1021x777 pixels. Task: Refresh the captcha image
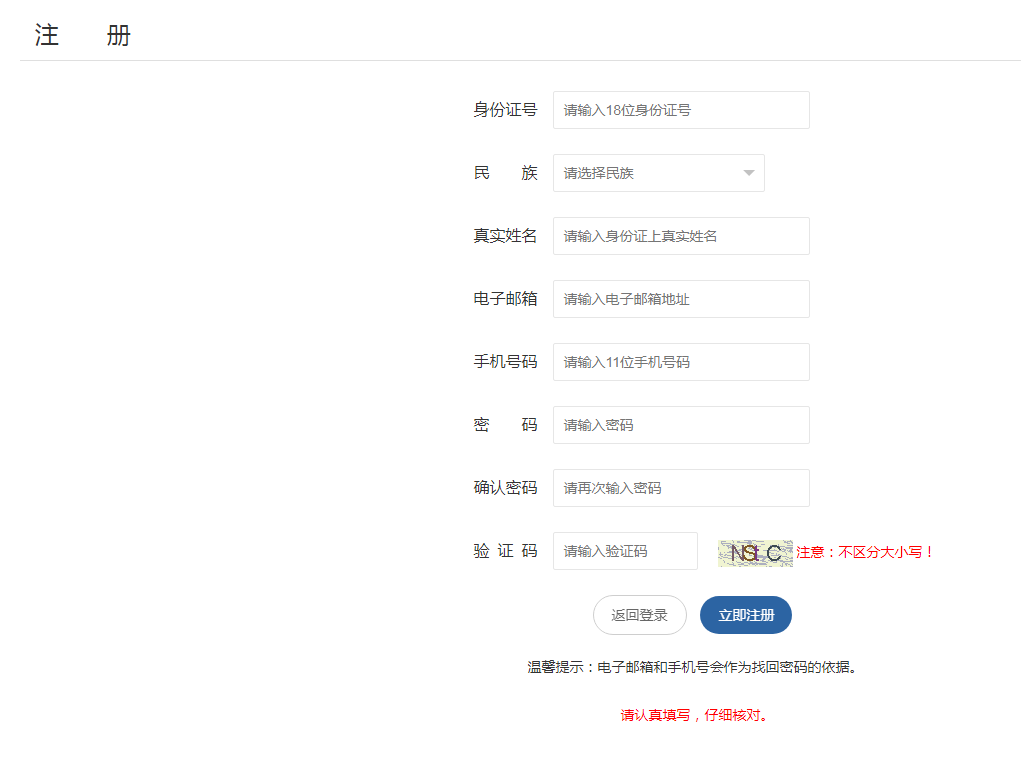coord(755,554)
